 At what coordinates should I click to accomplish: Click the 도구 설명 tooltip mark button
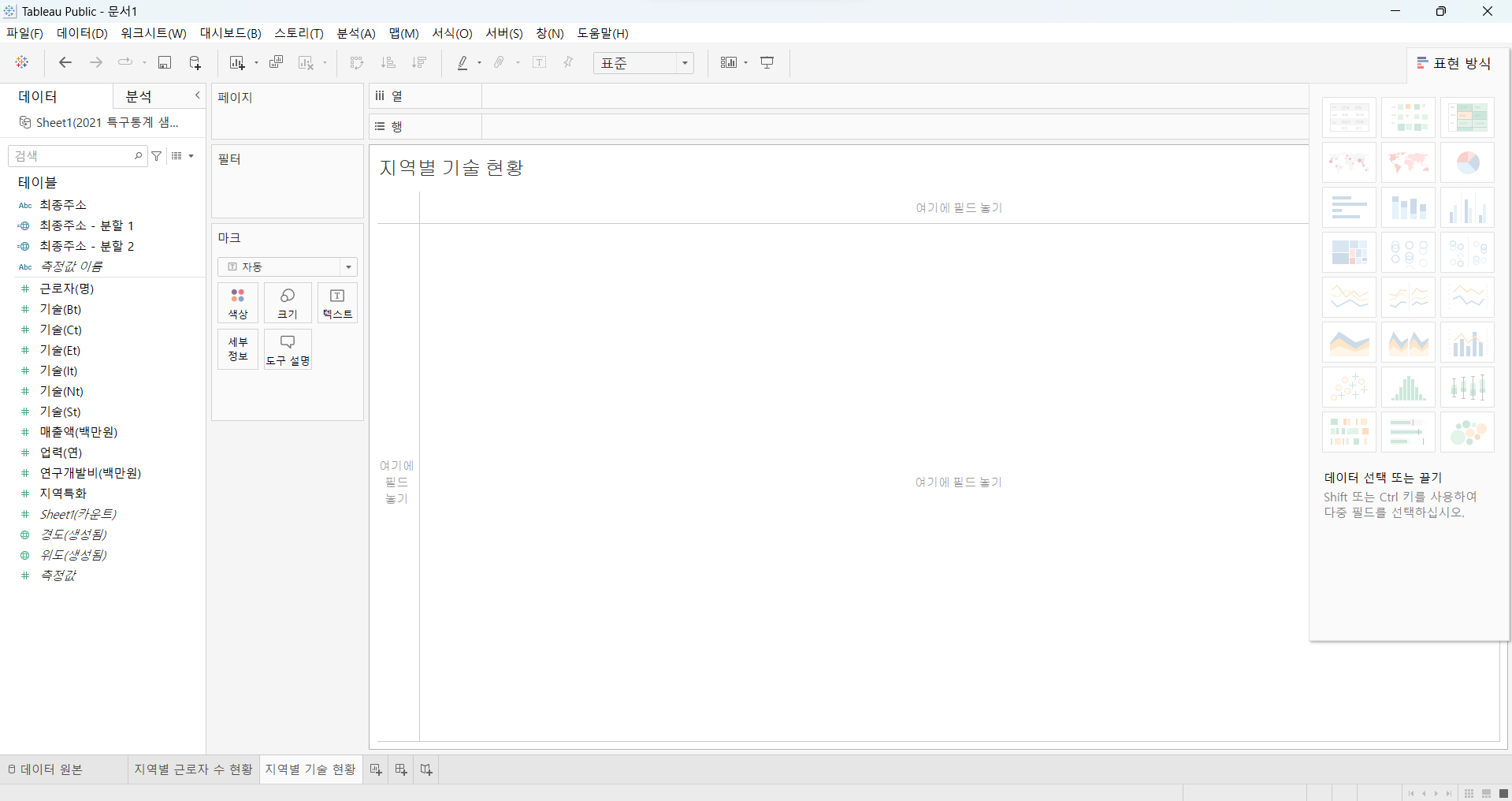click(x=288, y=349)
